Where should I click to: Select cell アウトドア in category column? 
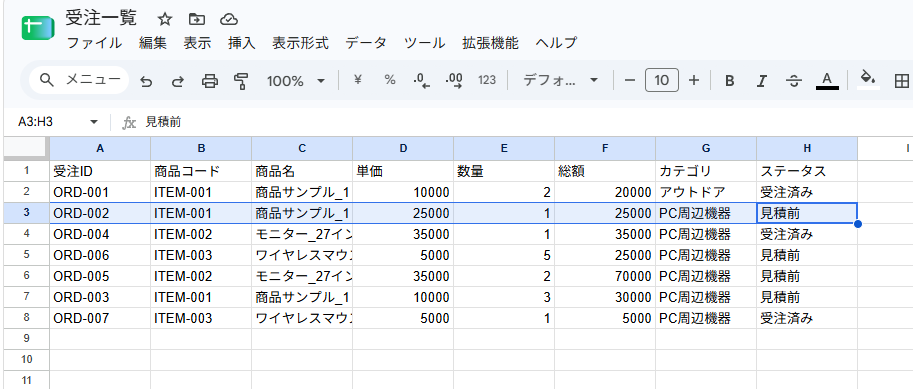click(706, 192)
